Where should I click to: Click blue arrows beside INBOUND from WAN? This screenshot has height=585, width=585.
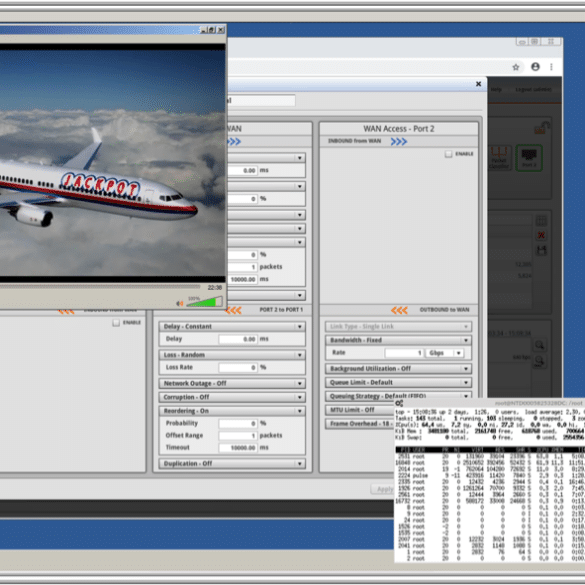tap(398, 141)
